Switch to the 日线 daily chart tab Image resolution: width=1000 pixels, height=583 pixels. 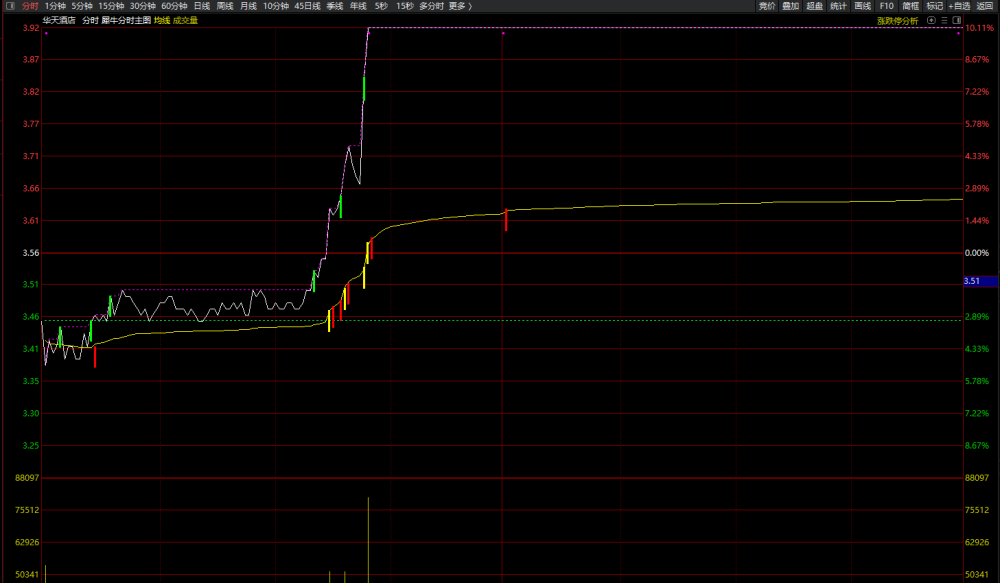point(202,6)
